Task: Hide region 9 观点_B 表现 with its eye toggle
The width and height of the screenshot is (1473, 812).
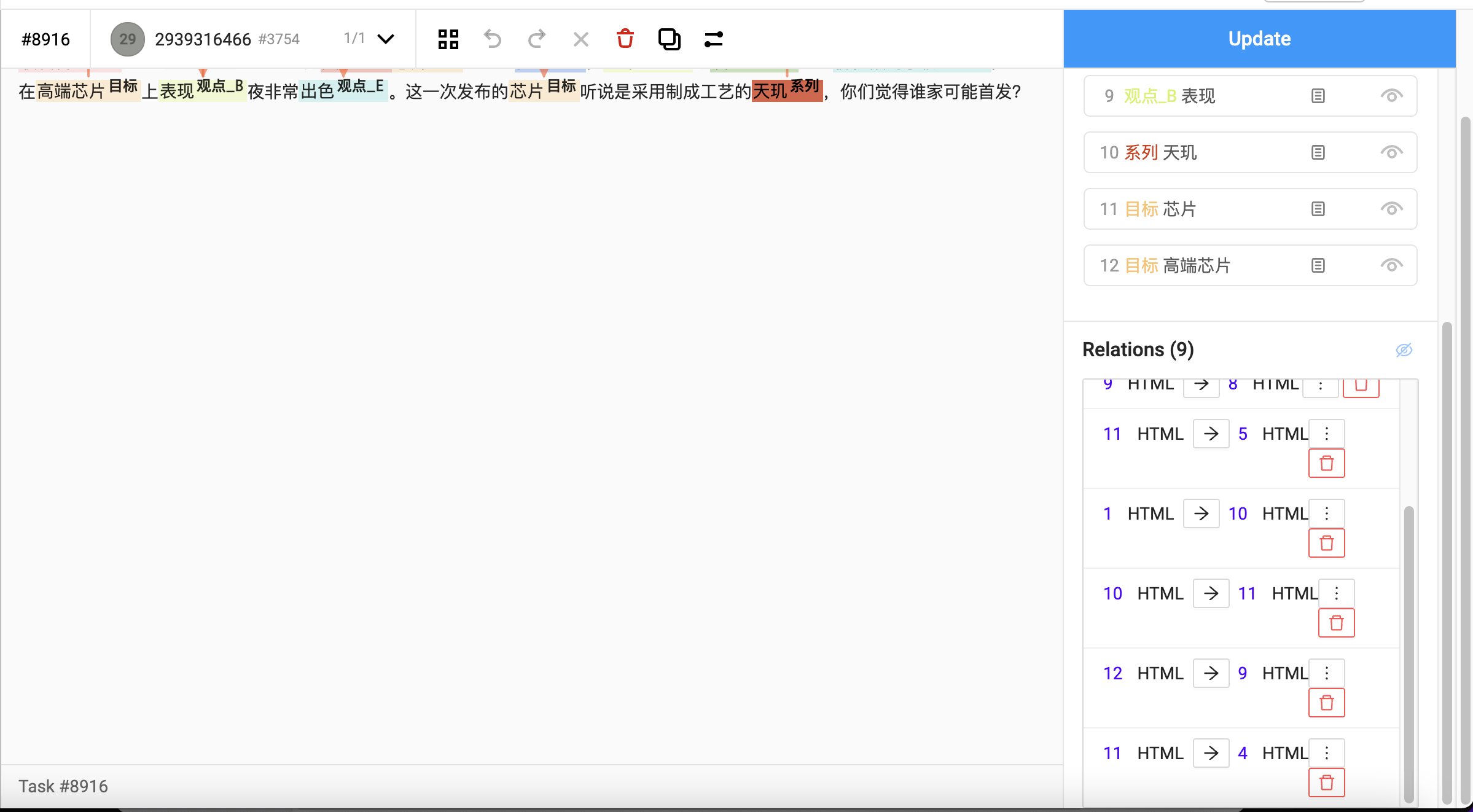Action: 1391,95
